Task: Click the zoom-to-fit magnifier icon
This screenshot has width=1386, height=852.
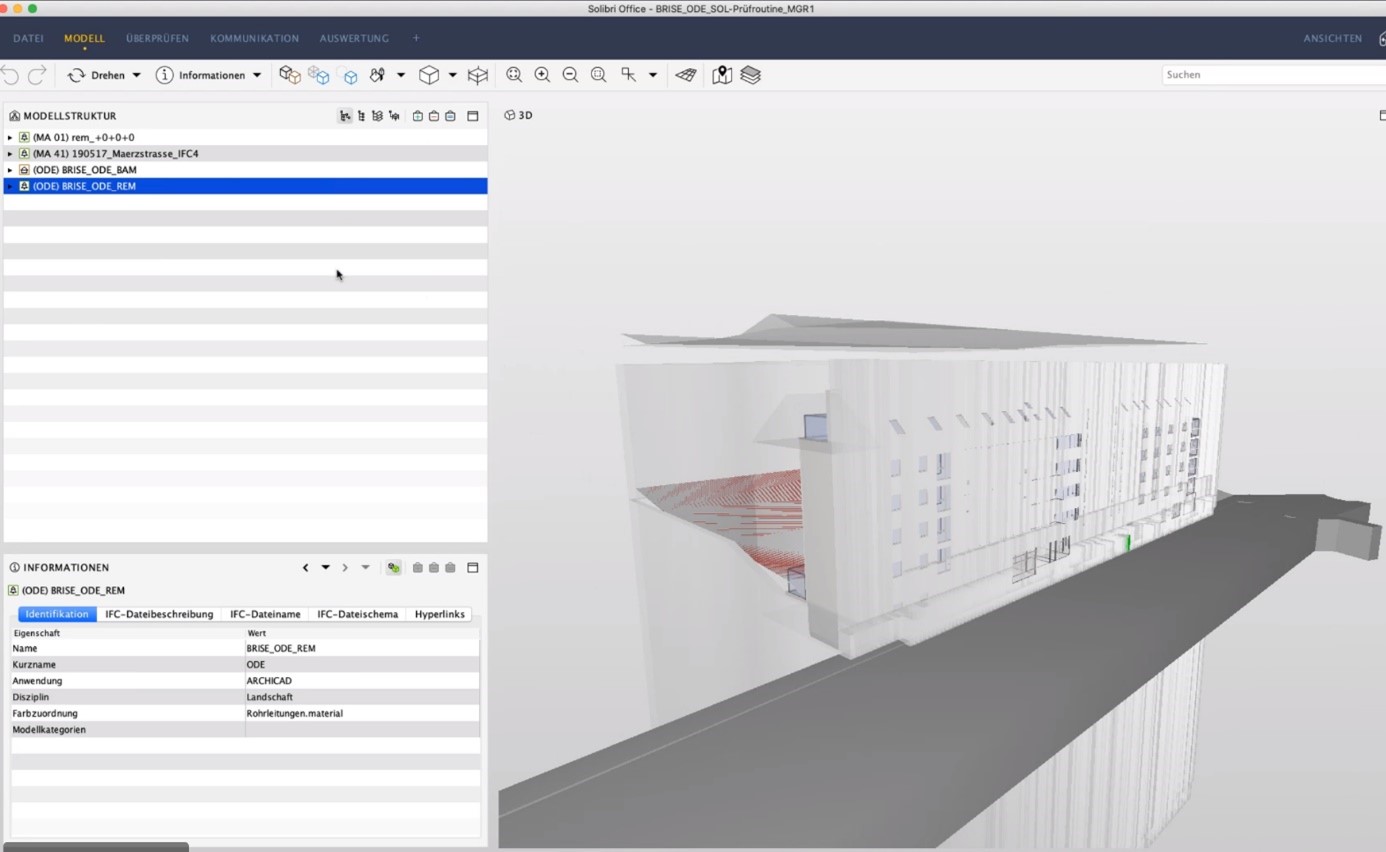Action: tap(514, 74)
